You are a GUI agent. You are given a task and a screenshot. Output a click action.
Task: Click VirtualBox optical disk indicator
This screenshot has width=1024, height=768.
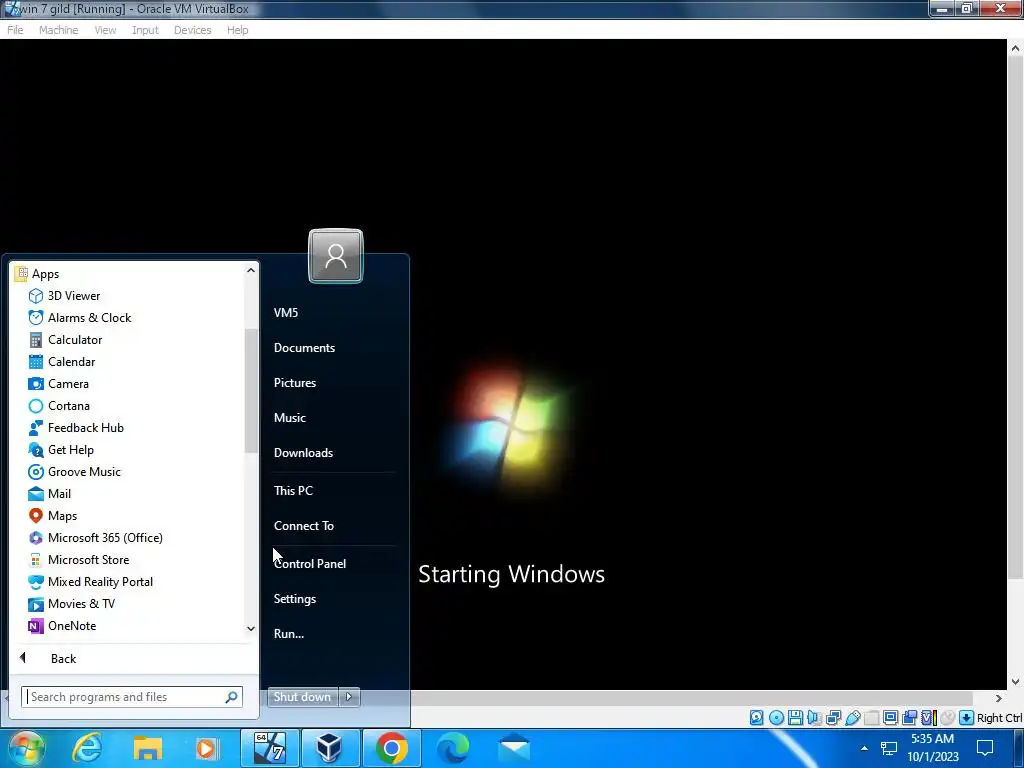(x=776, y=718)
